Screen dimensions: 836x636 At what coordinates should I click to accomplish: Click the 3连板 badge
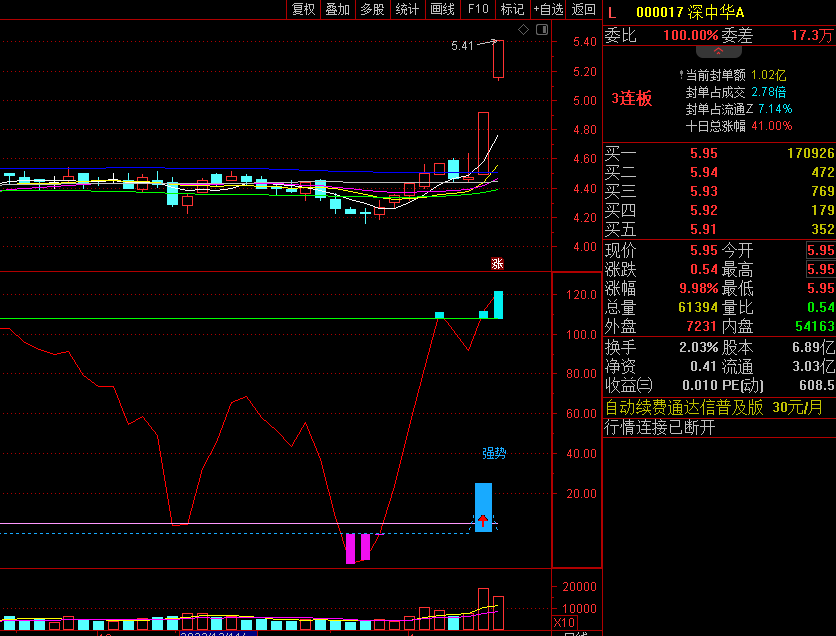(x=631, y=99)
